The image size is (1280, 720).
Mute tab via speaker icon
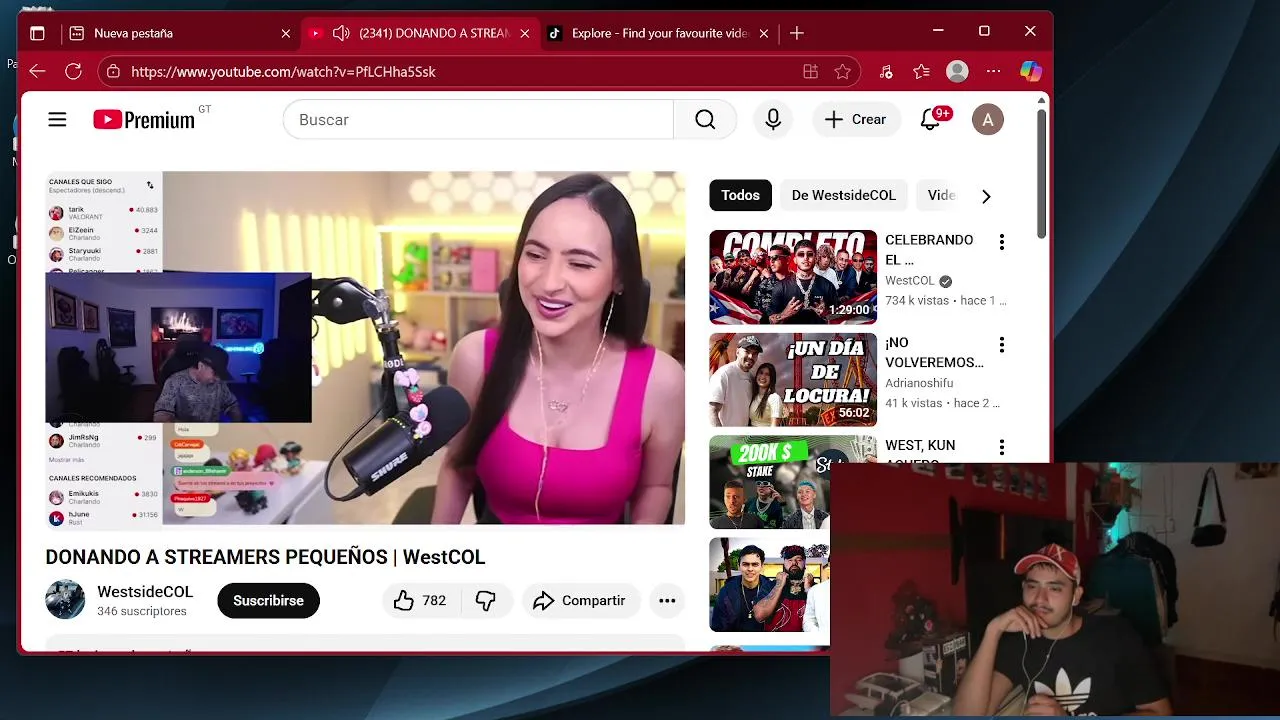(x=341, y=33)
